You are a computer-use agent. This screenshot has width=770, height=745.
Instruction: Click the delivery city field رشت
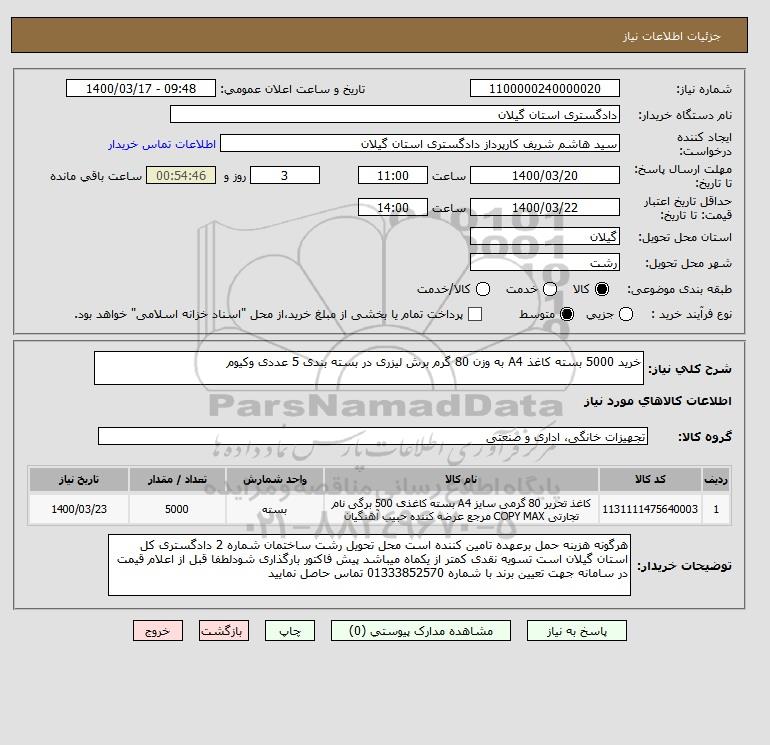coord(545,262)
